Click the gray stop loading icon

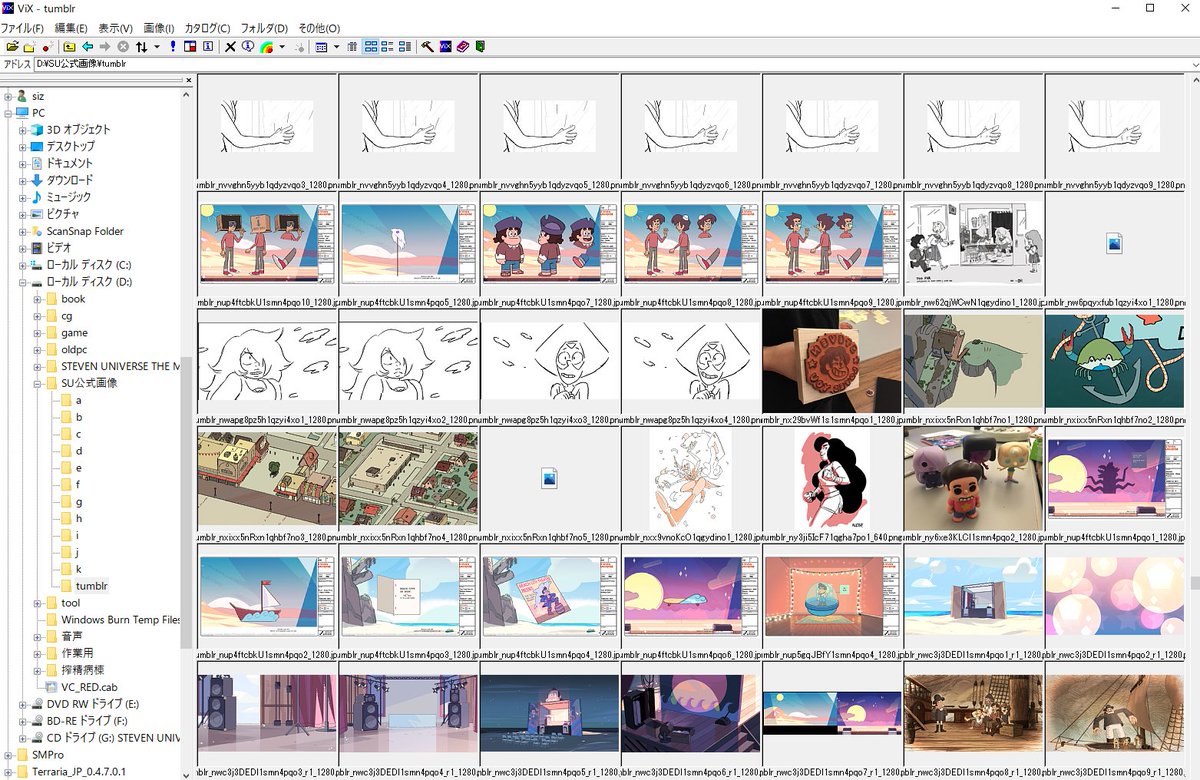point(122,46)
